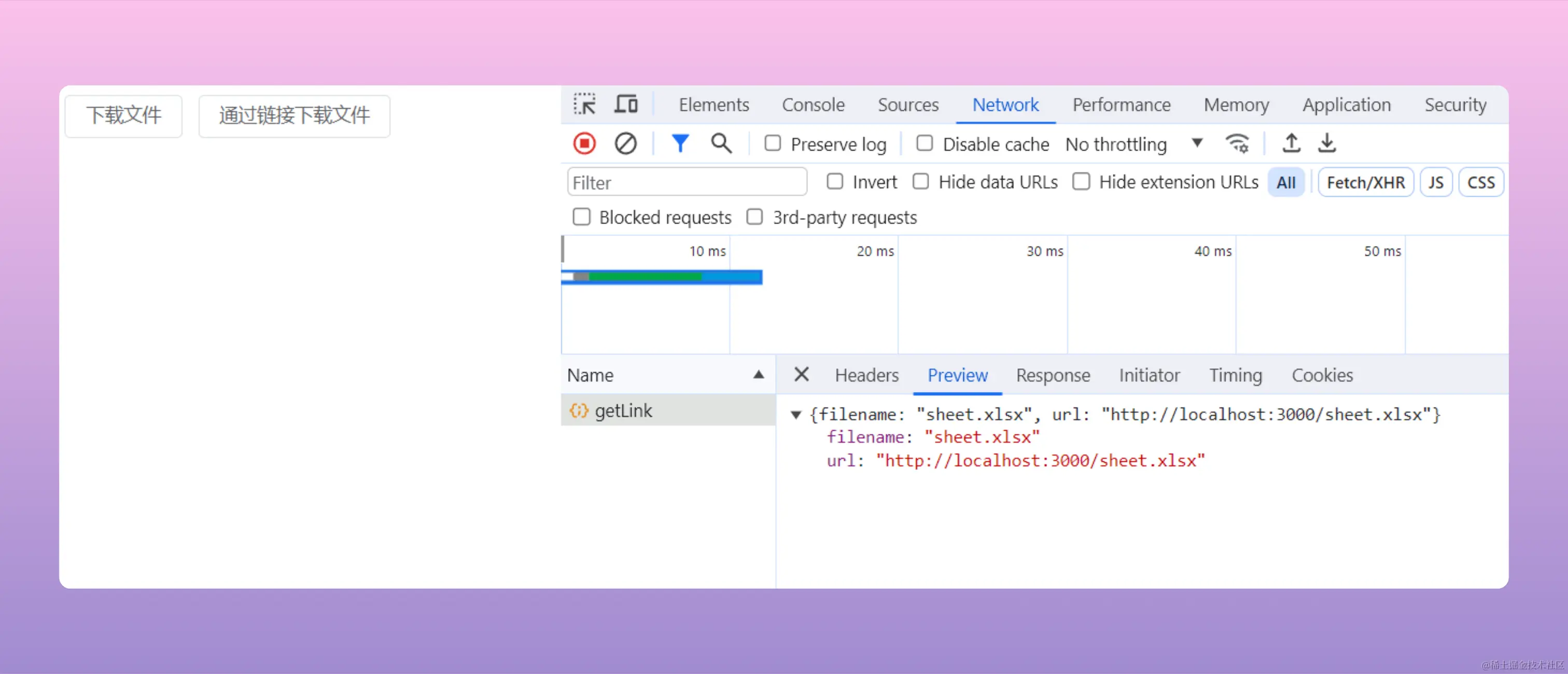Screen dimensions: 1568x674
Task: Stop recording network log
Action: pyautogui.click(x=584, y=144)
